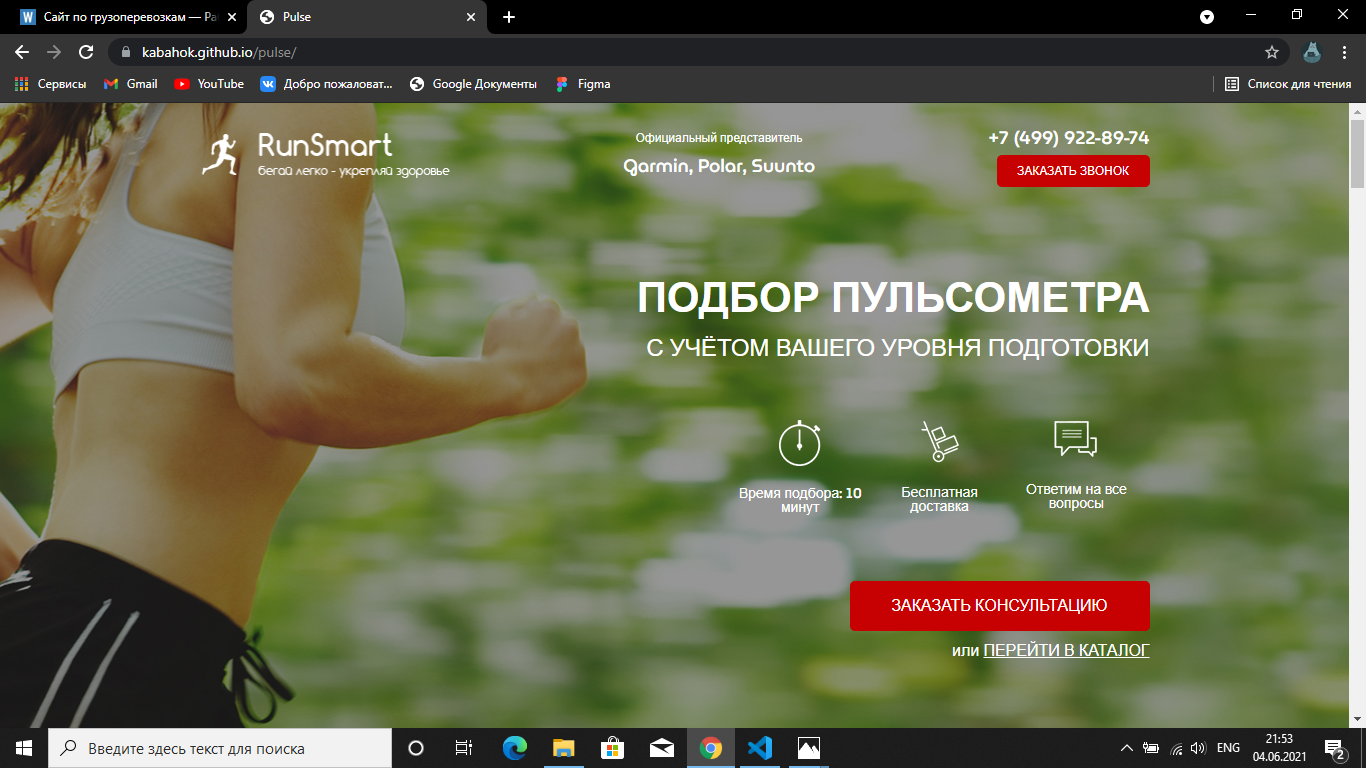
Task: Open the Chrome three-dot menu
Action: [x=1343, y=52]
